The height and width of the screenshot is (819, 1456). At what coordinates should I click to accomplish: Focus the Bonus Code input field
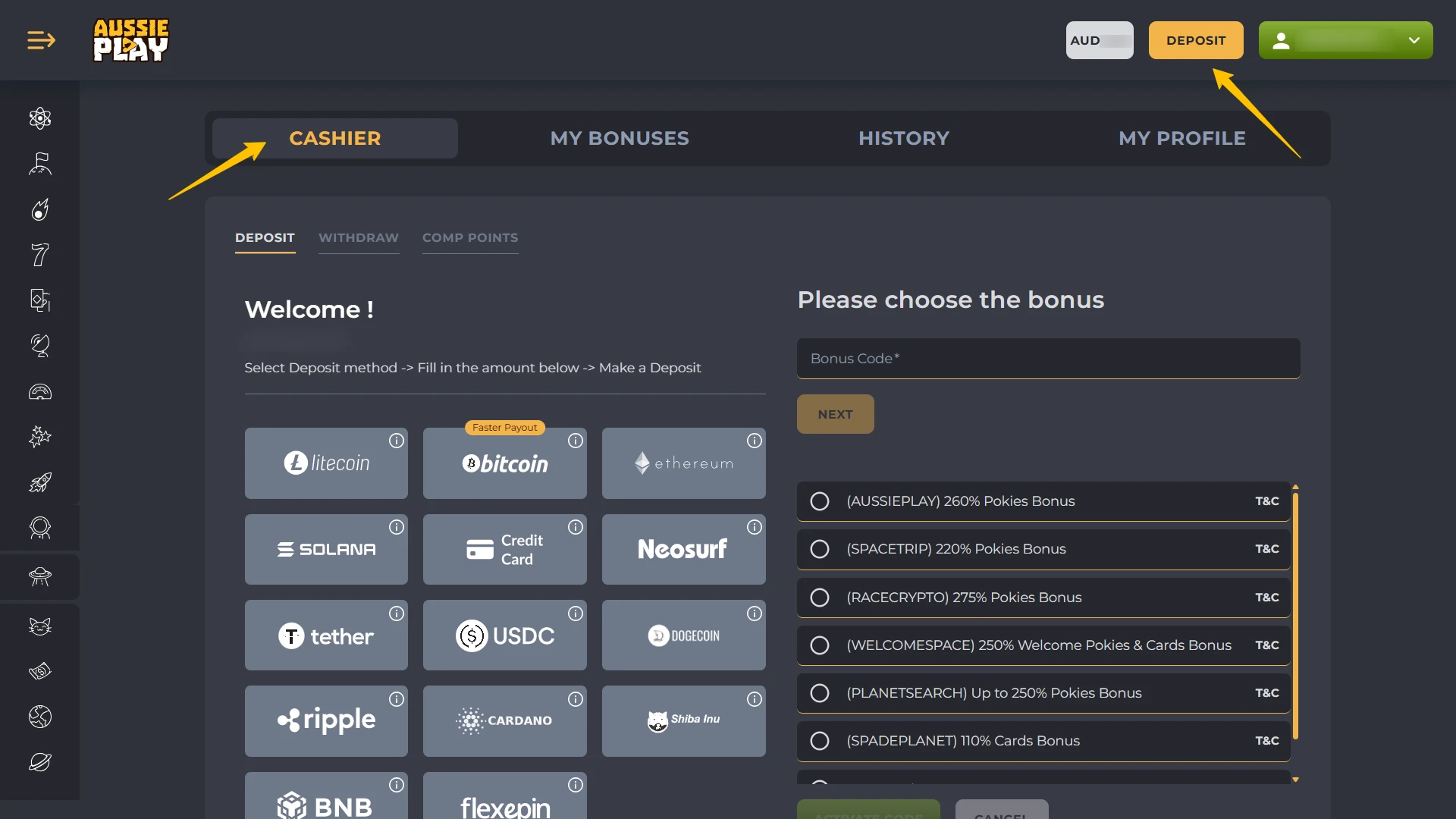coord(1049,358)
